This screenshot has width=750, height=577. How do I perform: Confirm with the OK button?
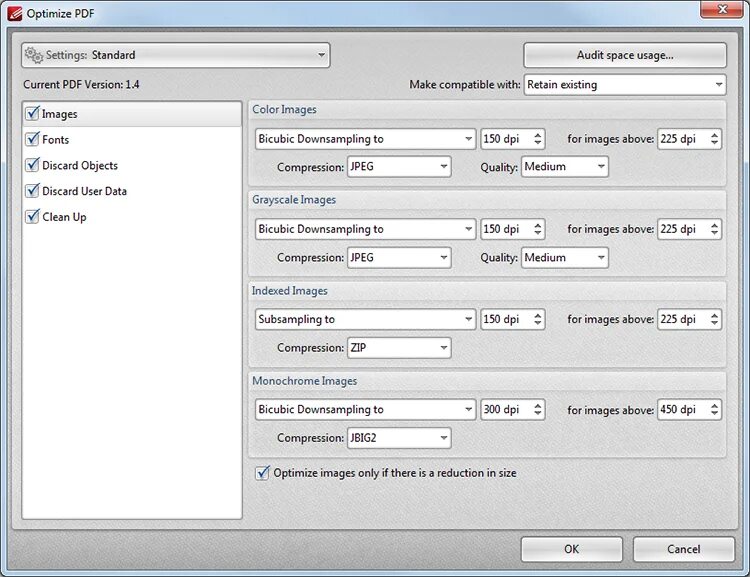(572, 549)
